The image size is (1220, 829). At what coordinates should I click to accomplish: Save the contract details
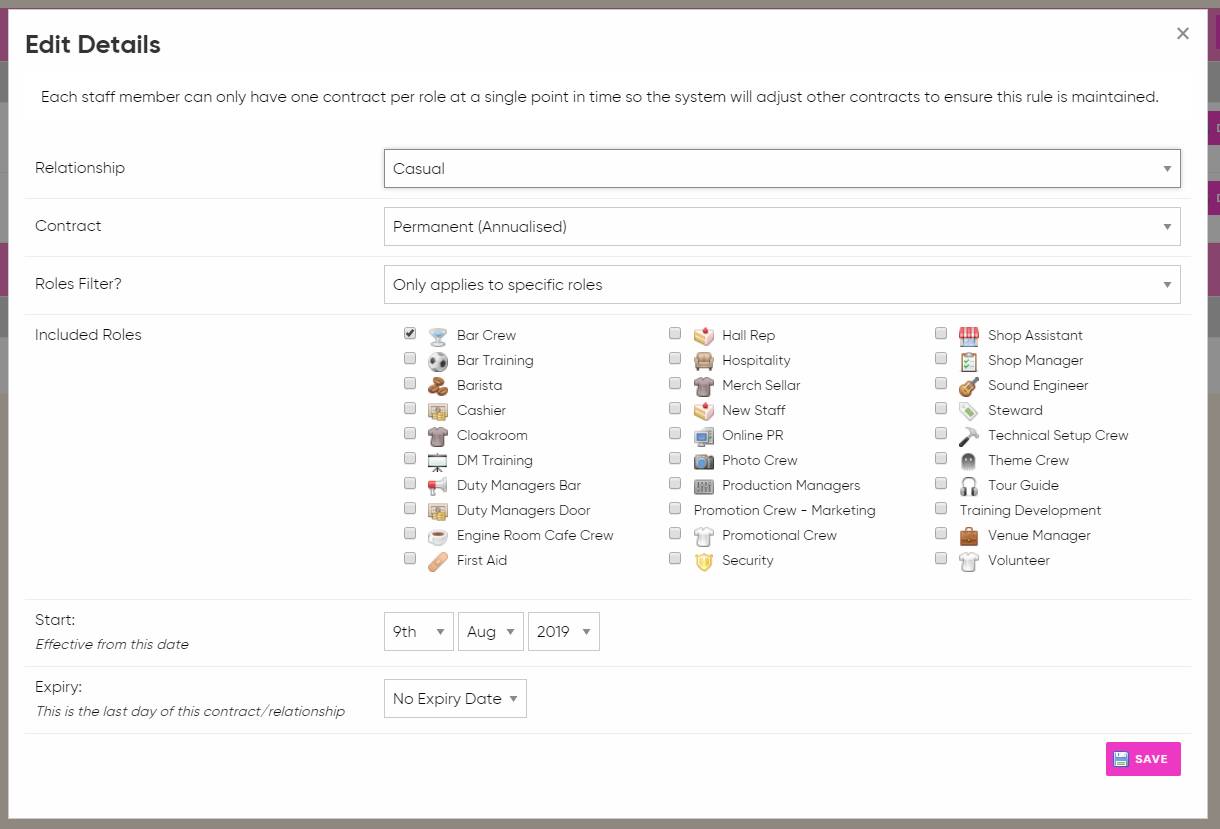[x=1143, y=759]
